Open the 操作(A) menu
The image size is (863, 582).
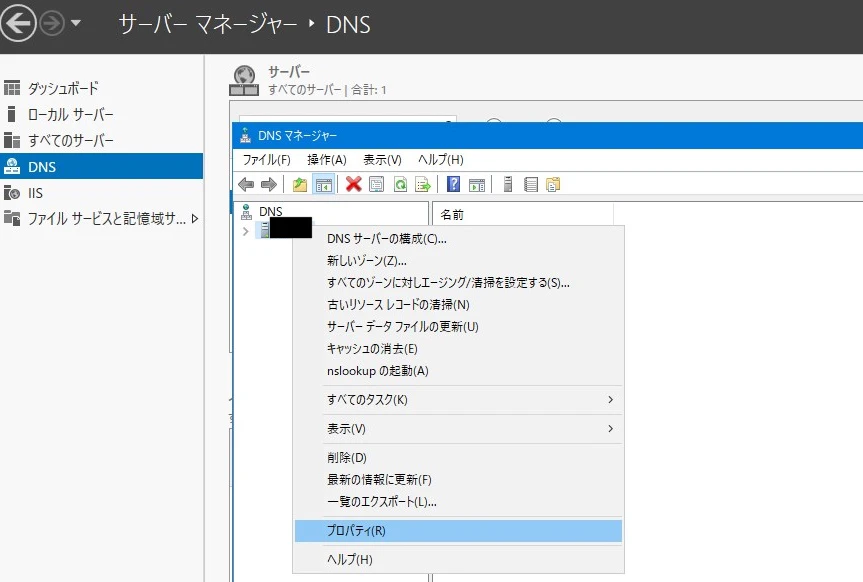coord(326,160)
